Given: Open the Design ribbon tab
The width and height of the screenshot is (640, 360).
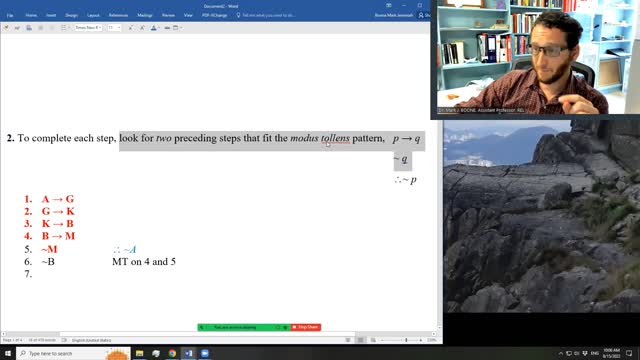Looking at the screenshot, I should (71, 15).
